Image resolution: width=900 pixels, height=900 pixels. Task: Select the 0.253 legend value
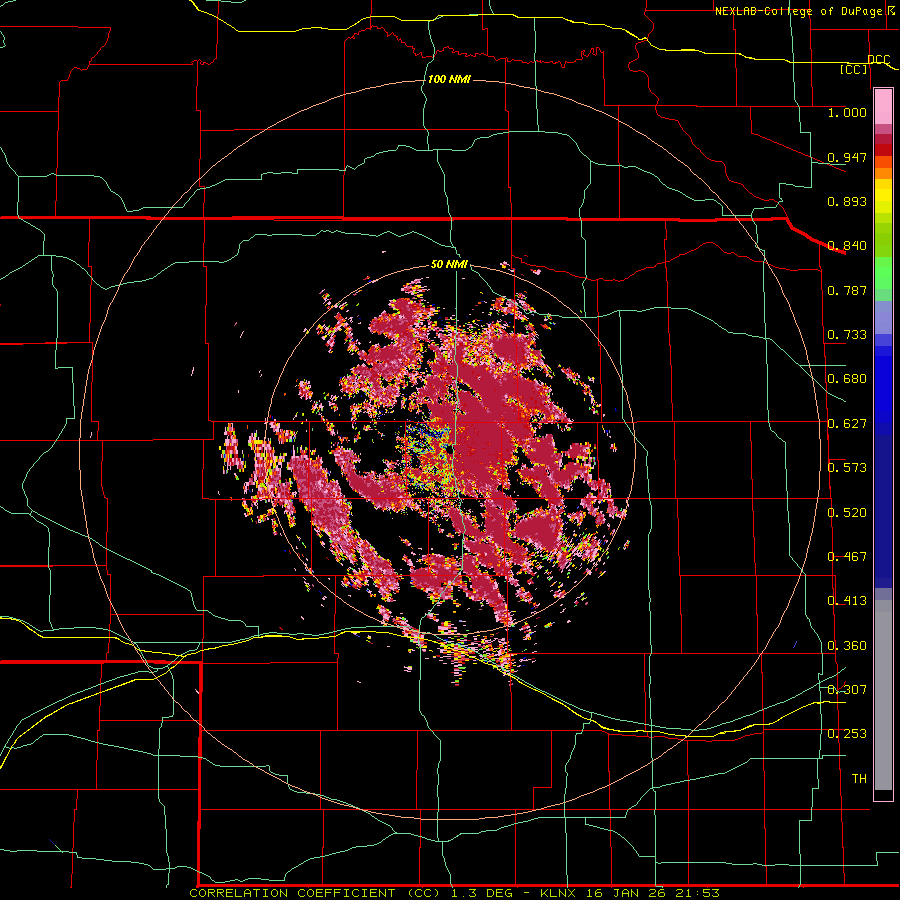click(847, 734)
